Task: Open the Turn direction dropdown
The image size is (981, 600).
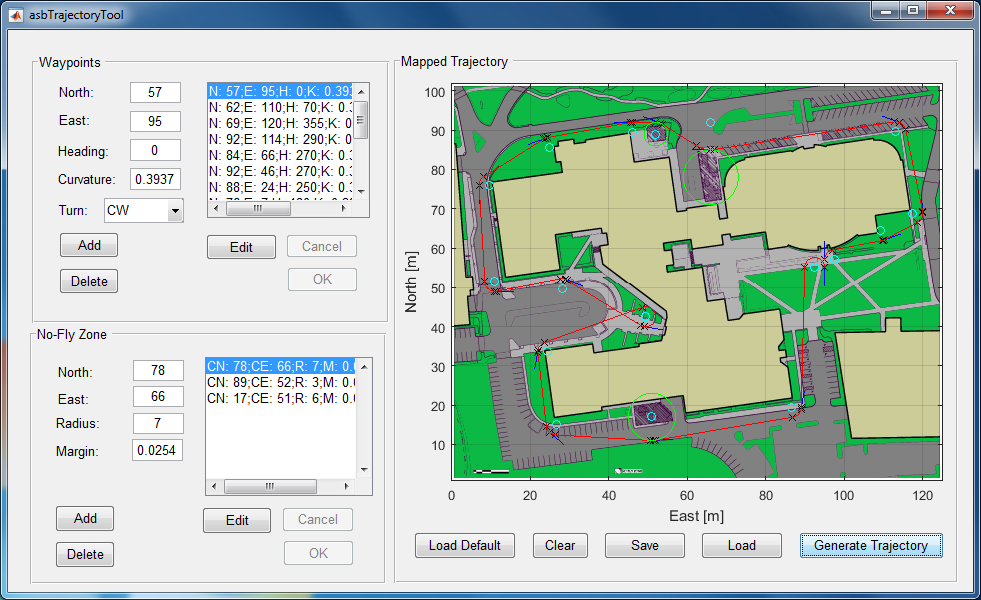Action: [175, 211]
